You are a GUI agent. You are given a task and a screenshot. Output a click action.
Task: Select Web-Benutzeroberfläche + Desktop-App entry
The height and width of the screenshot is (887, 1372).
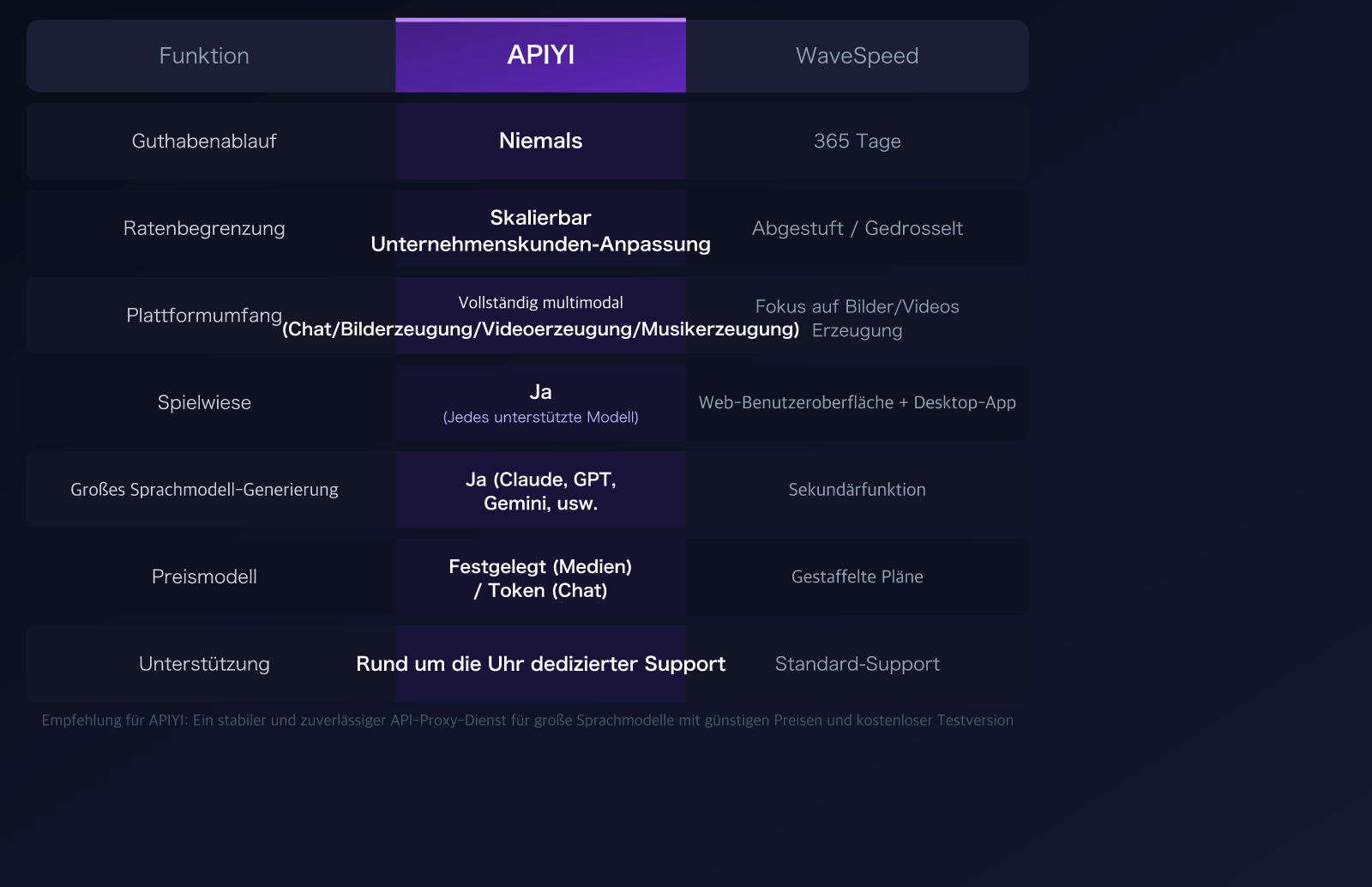[857, 402]
